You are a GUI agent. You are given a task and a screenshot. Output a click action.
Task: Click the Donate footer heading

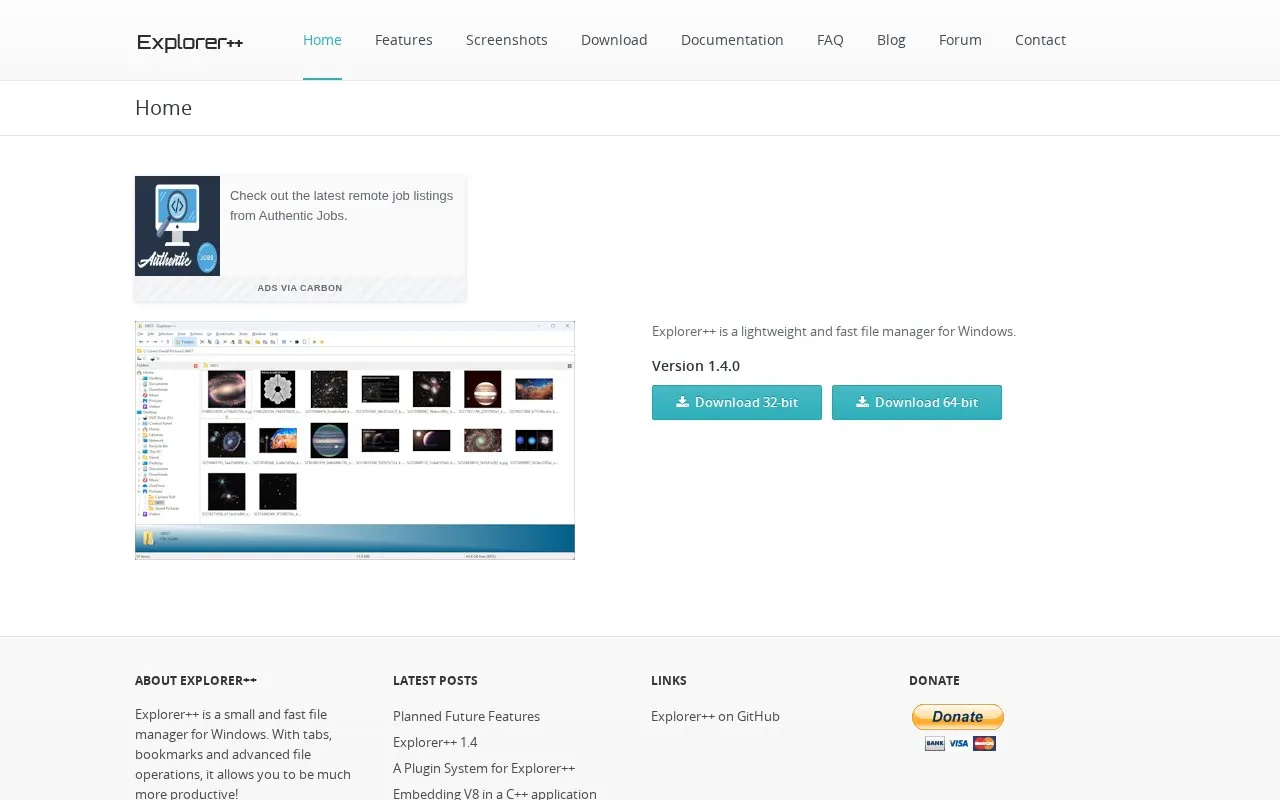[x=934, y=680]
